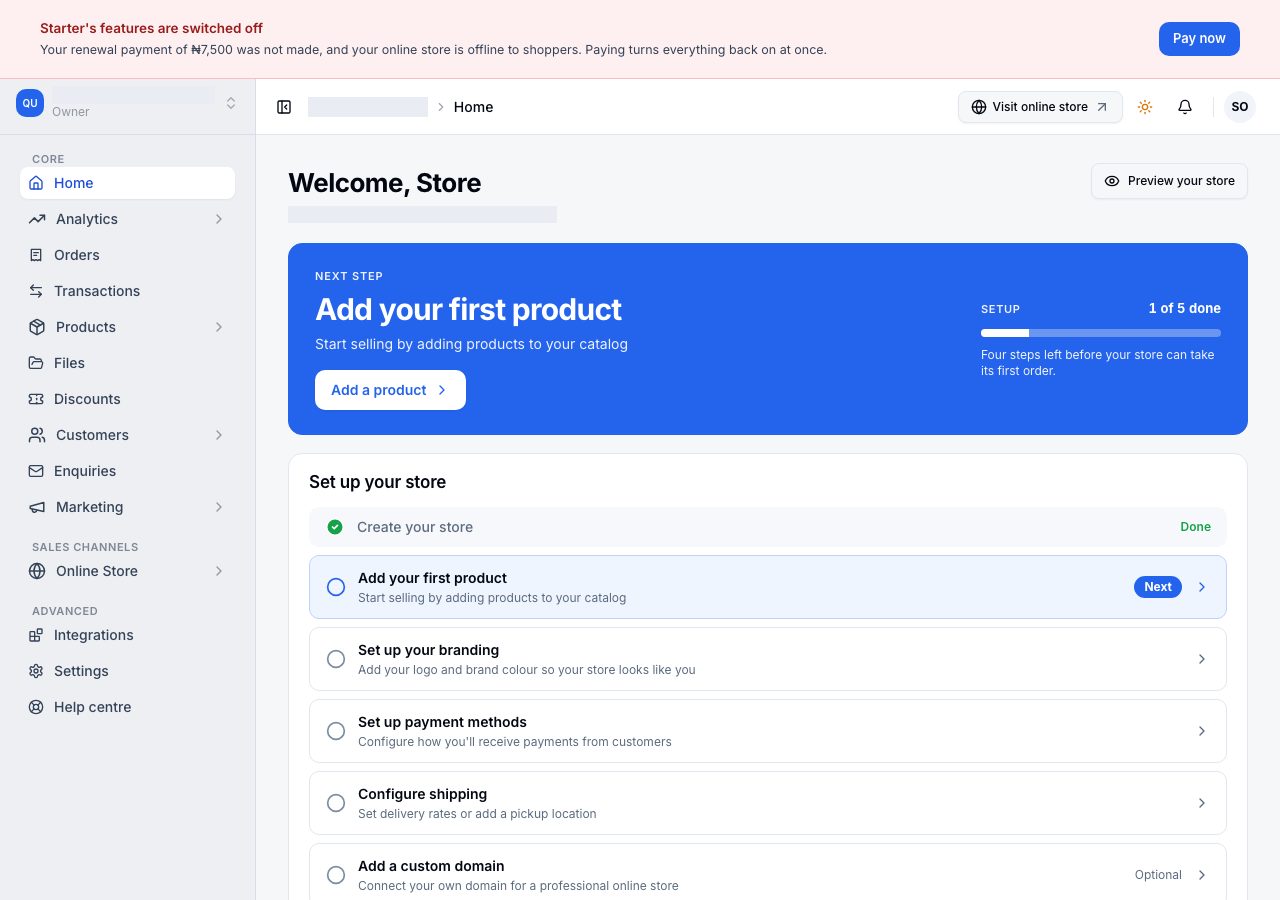Select the Add your first product circle

click(336, 587)
